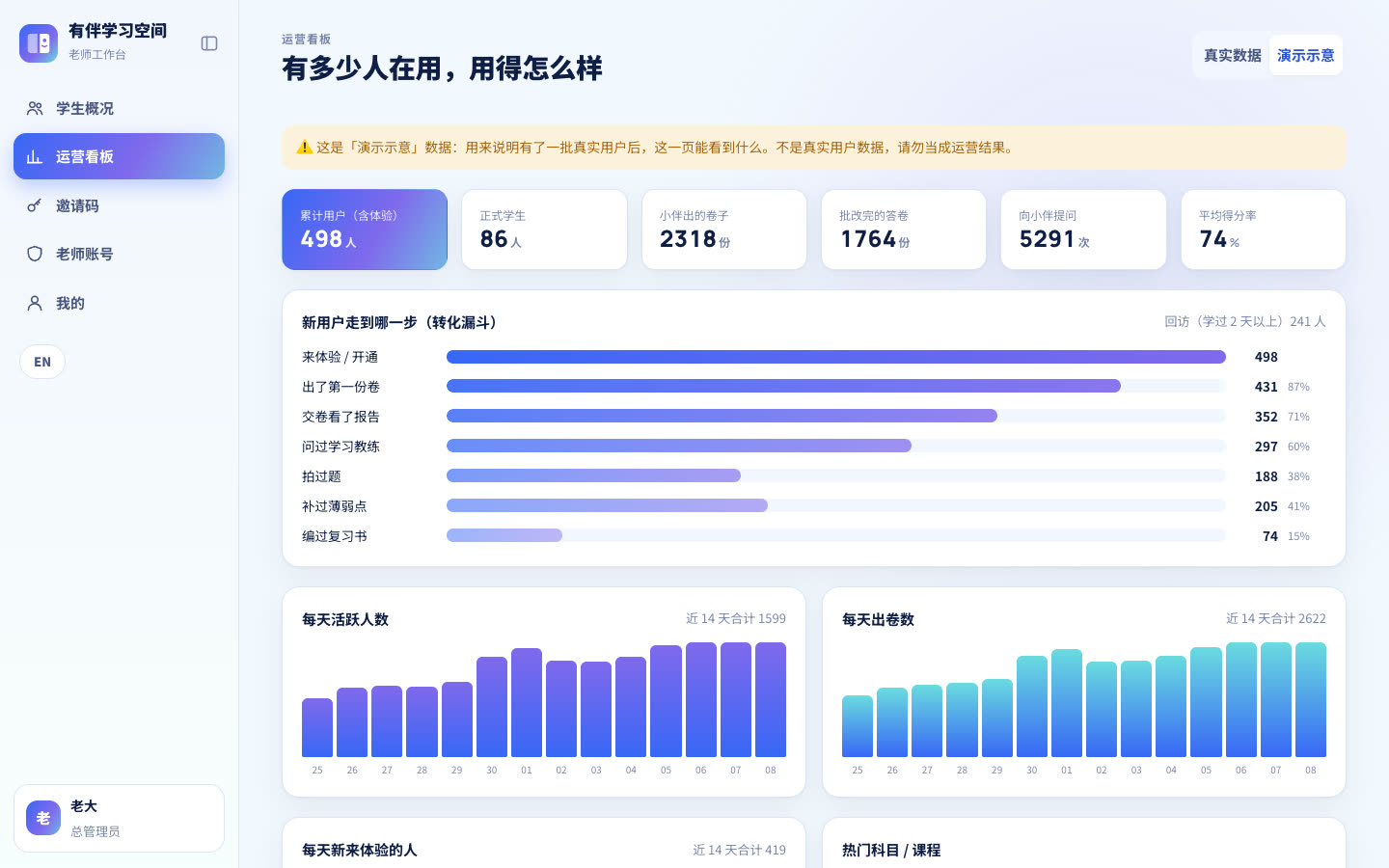Click the 每天活跃人数 bar for date 30
The height and width of the screenshot is (868, 1389).
pyautogui.click(x=492, y=707)
